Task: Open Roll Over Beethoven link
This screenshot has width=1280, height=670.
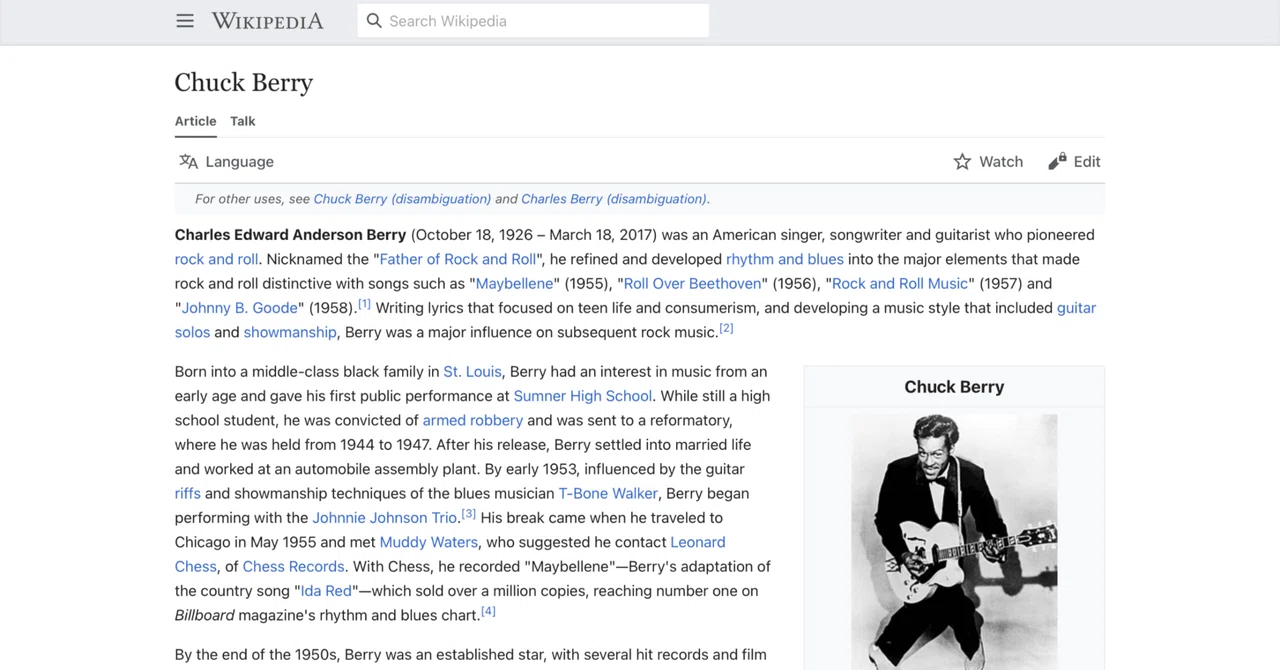Action: pos(692,283)
